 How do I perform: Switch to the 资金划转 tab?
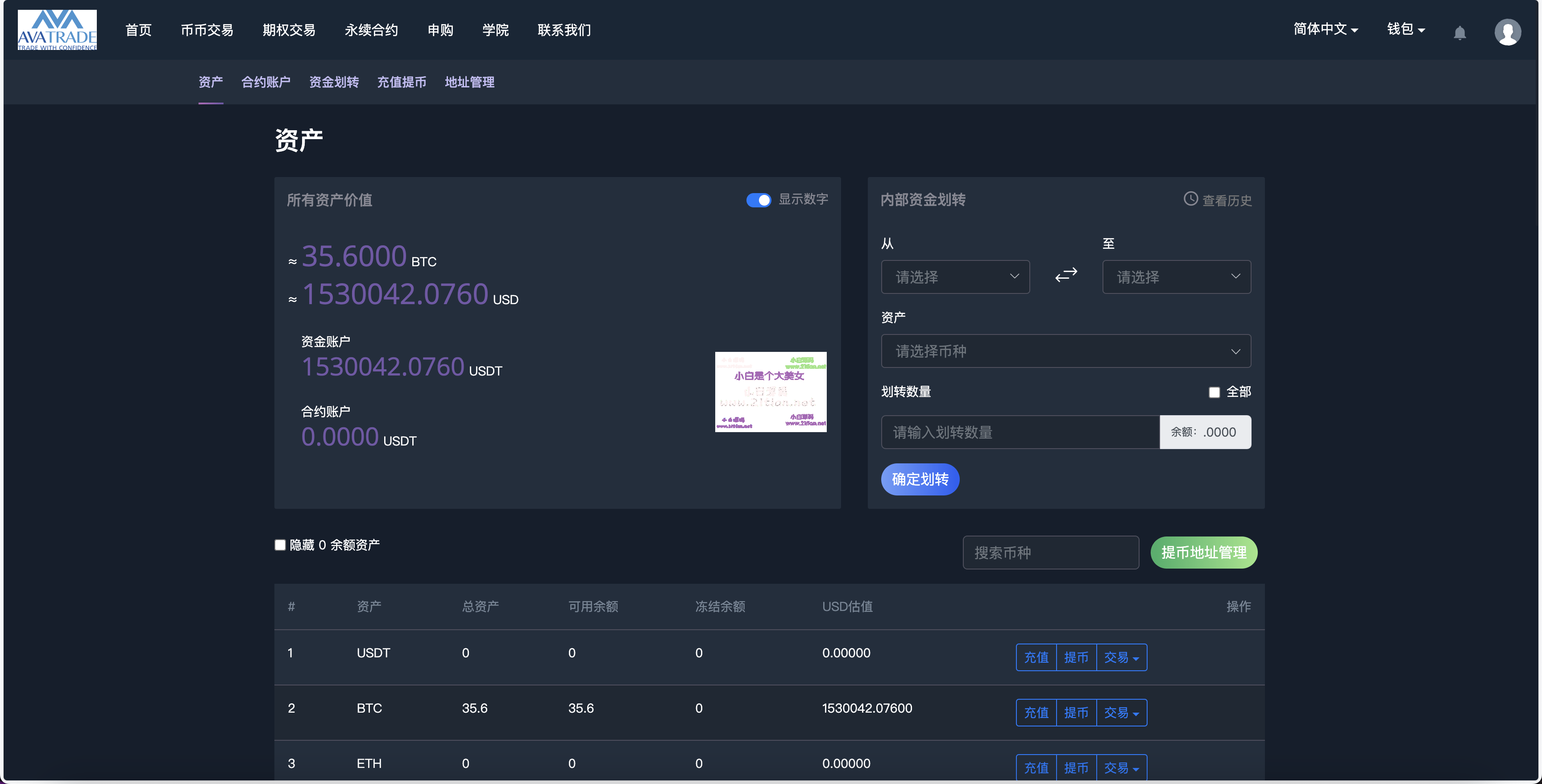click(333, 82)
